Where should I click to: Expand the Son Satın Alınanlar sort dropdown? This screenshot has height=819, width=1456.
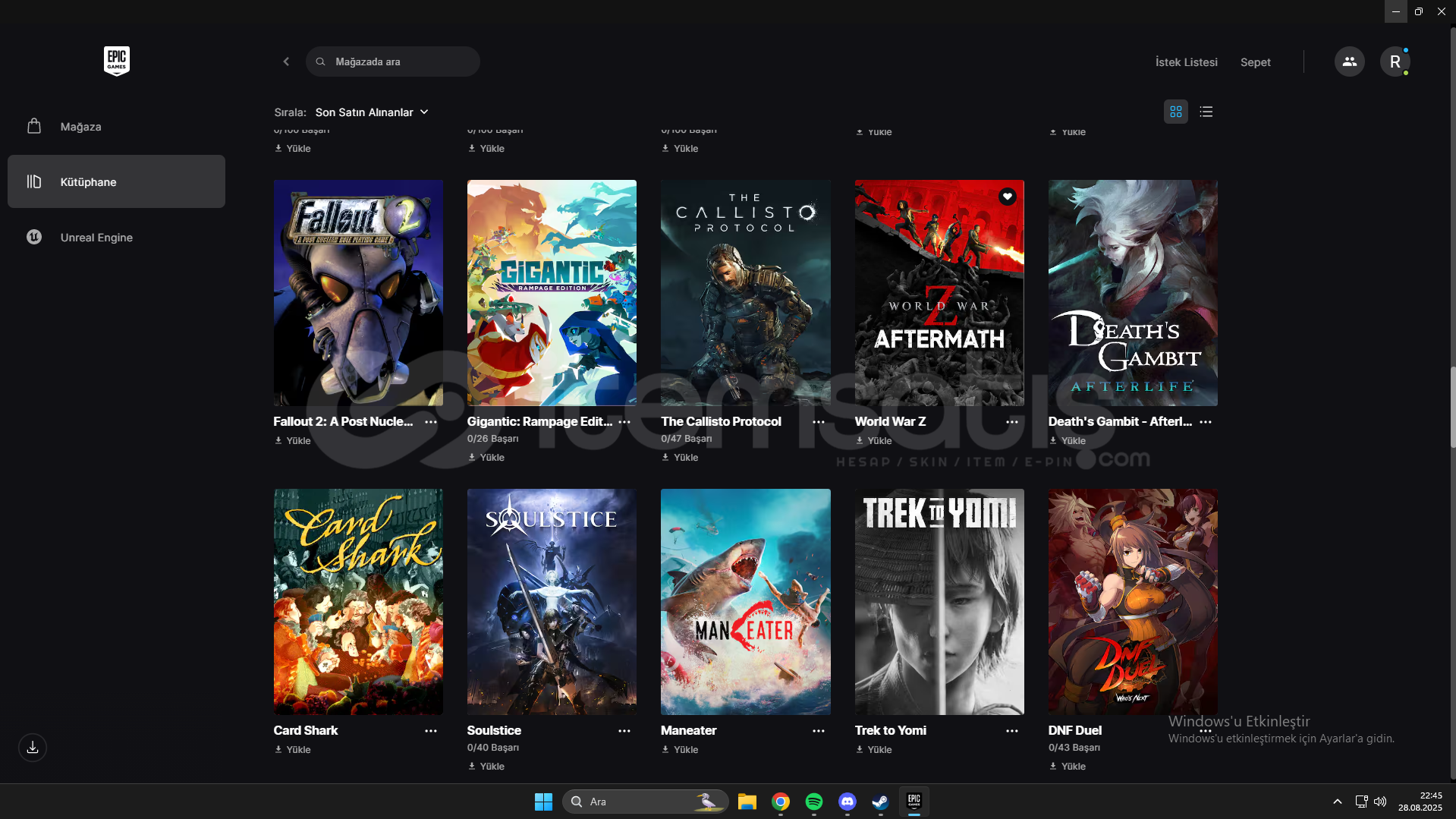coord(372,112)
